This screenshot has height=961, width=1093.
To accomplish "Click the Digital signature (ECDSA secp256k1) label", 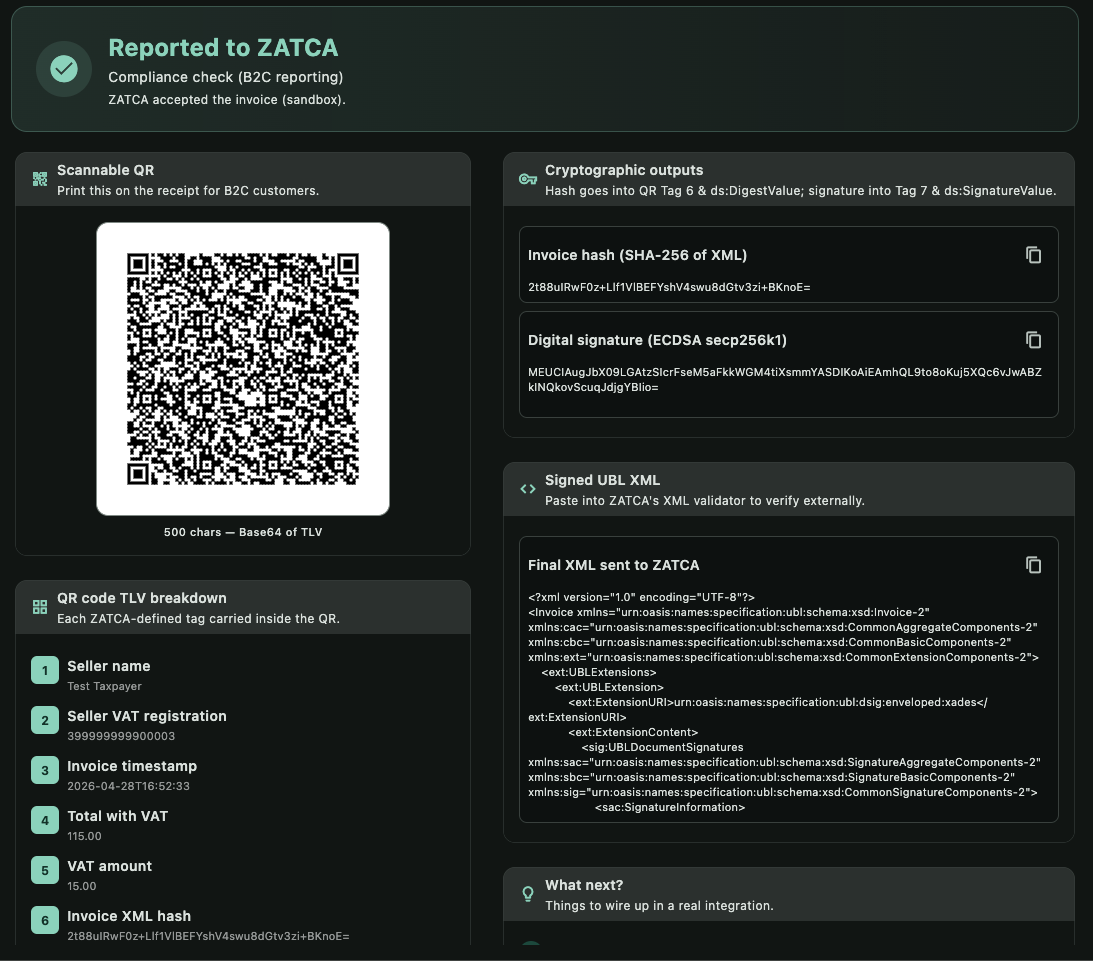I will click(657, 340).
